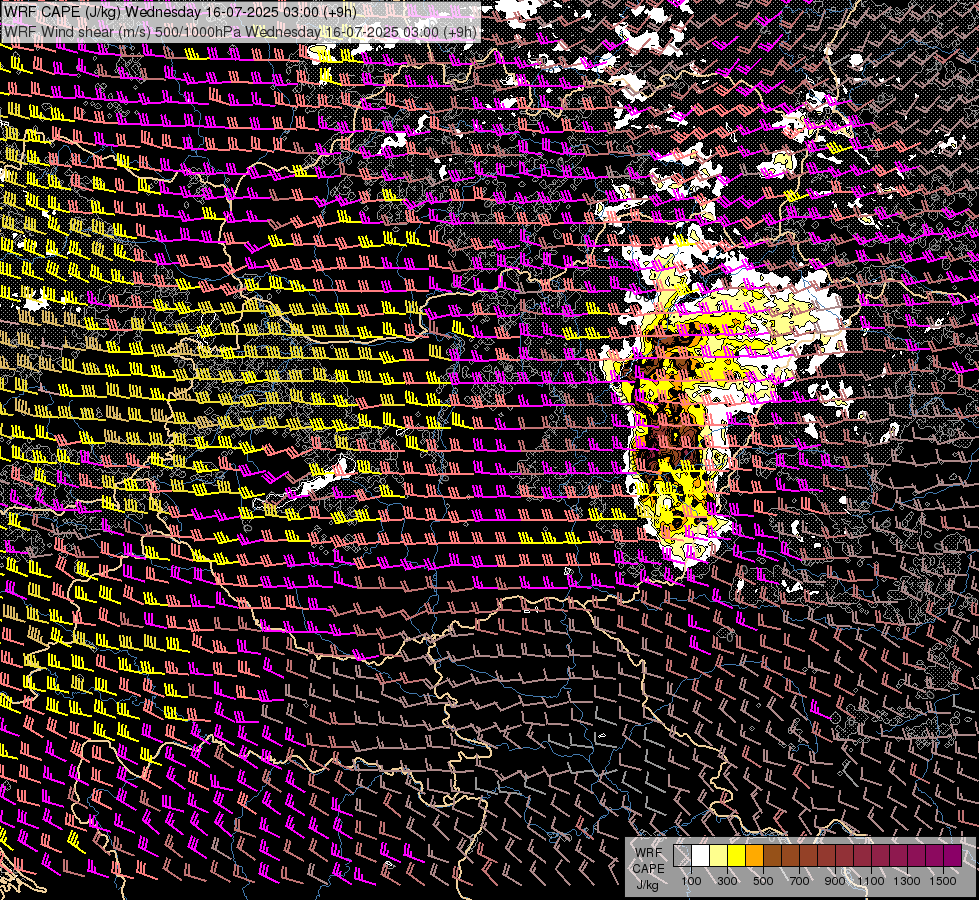Select the orange legend swatch

[754, 855]
